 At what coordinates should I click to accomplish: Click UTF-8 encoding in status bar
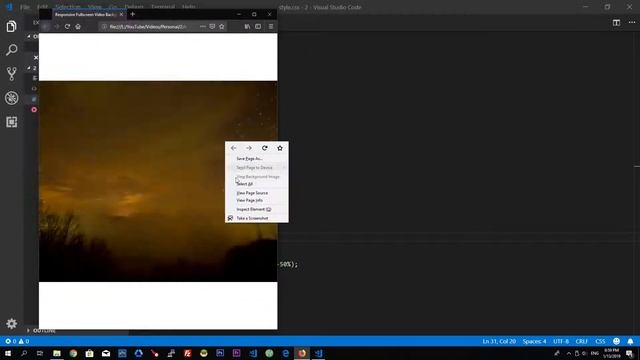coord(561,341)
